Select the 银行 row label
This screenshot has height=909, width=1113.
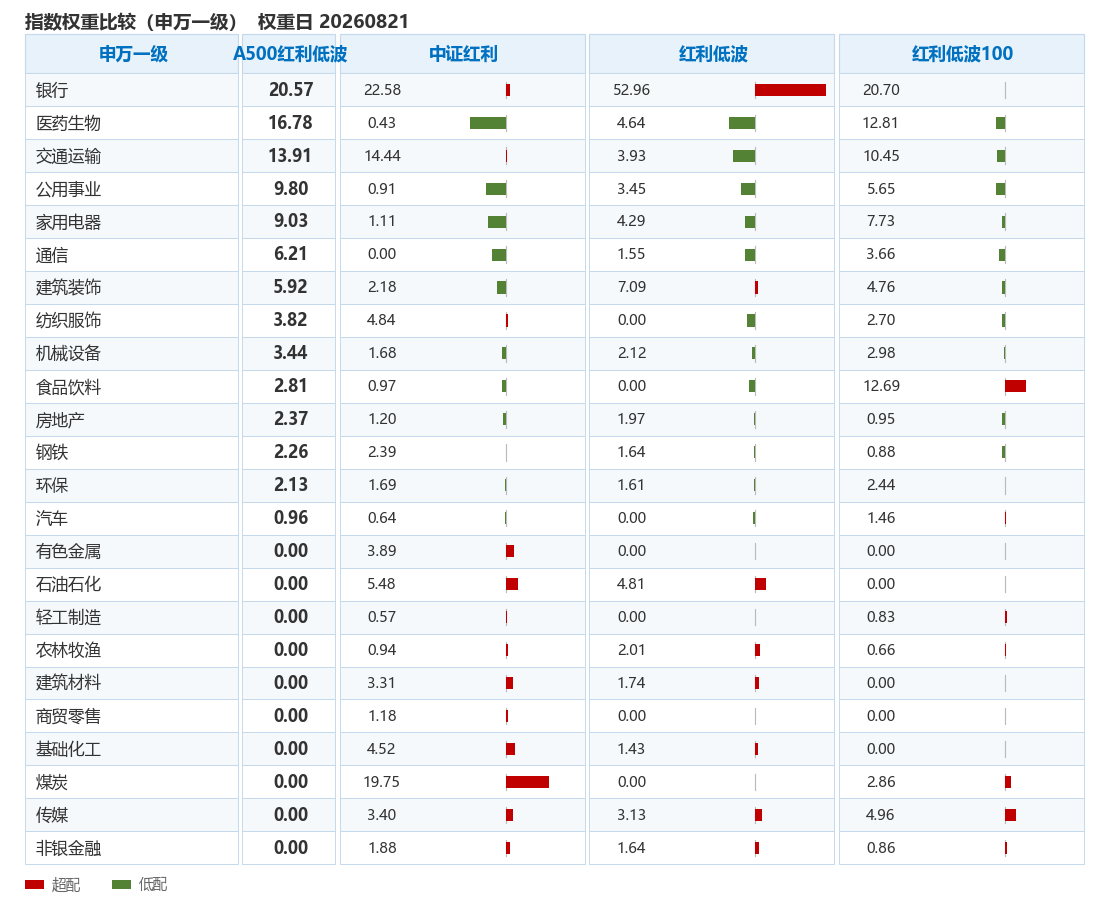(52, 90)
